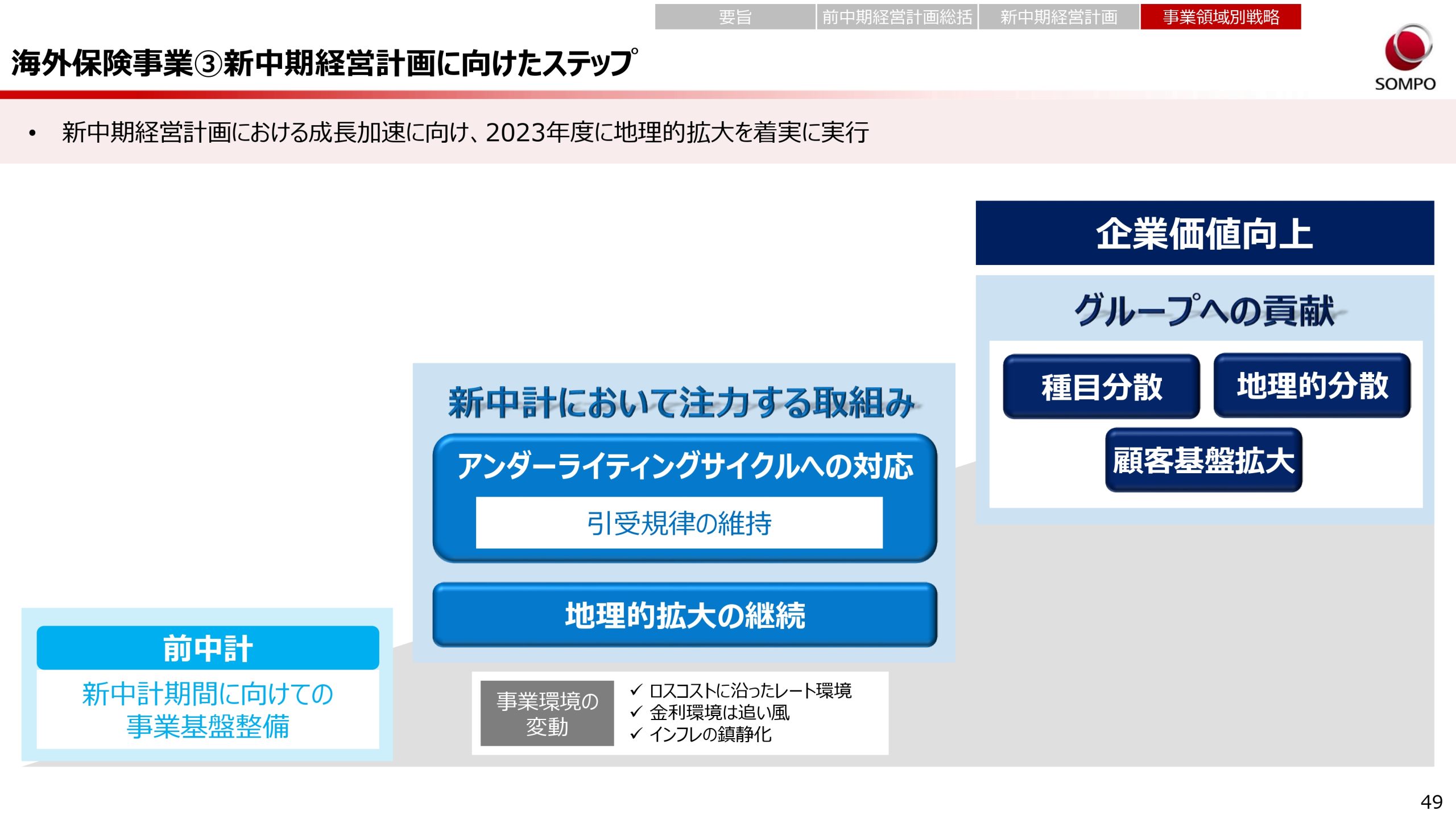Click the 企業価値向上 banner
This screenshot has height=819, width=1456.
point(1205,233)
